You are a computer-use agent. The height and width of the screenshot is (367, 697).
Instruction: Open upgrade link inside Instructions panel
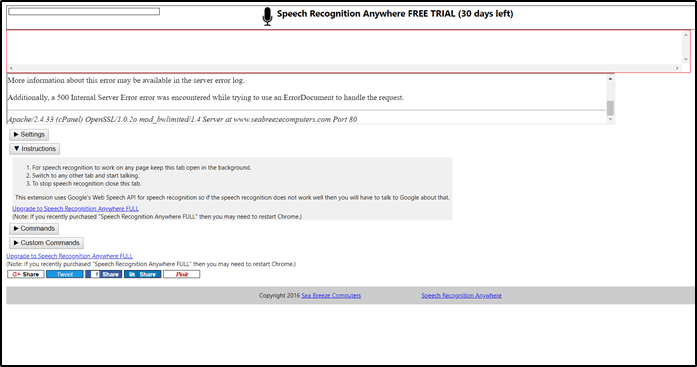(75, 208)
